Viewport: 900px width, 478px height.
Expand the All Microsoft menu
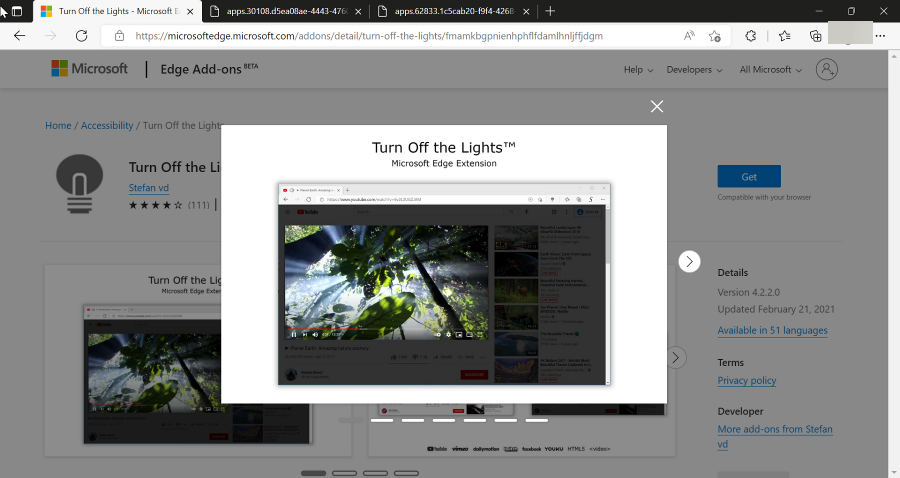coord(770,69)
